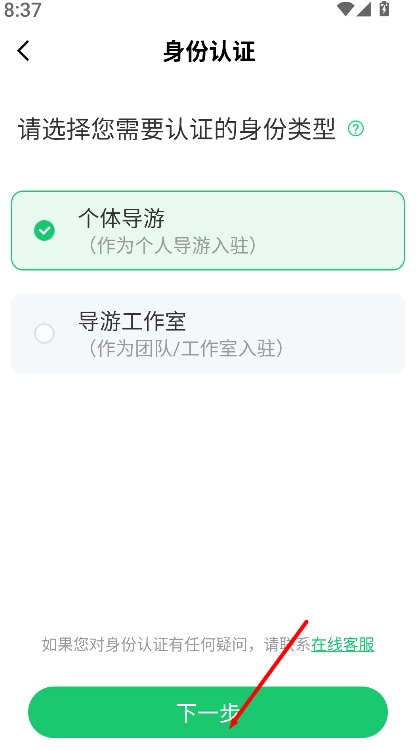The image size is (419, 750).
Task: Open the 在线客服 link
Action: [x=342, y=644]
